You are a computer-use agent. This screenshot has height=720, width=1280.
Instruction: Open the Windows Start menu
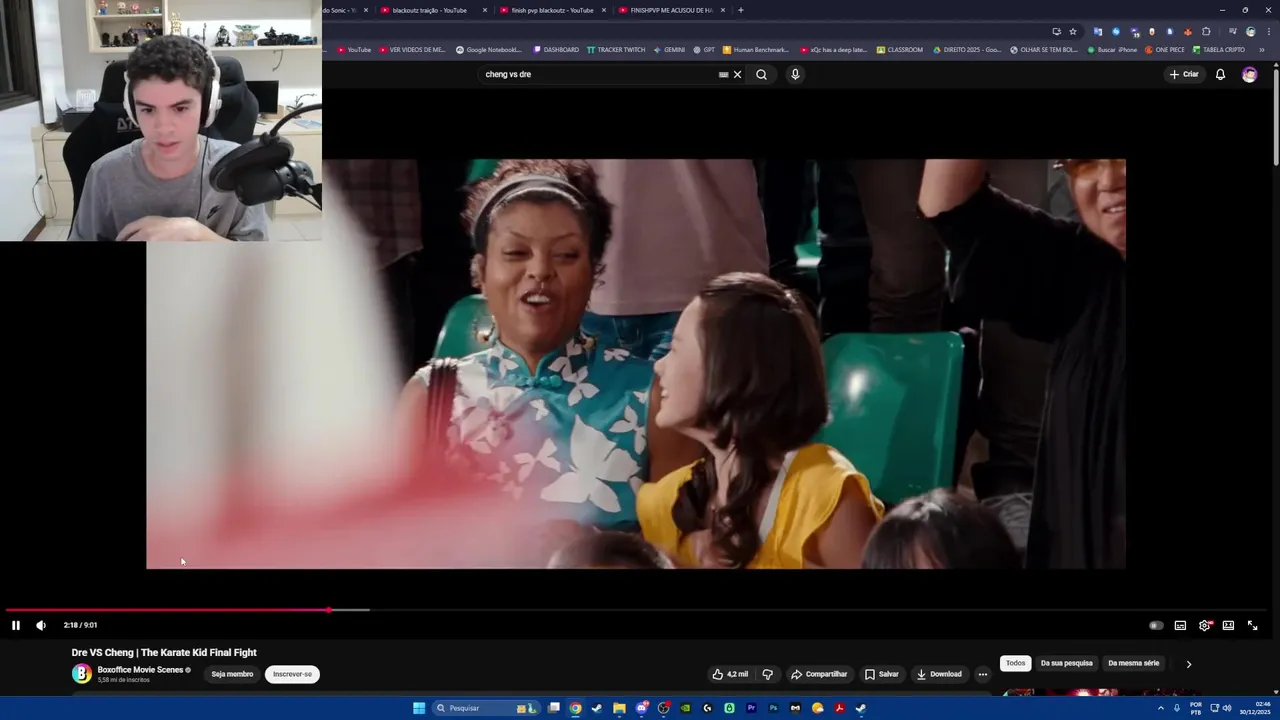pyautogui.click(x=419, y=708)
